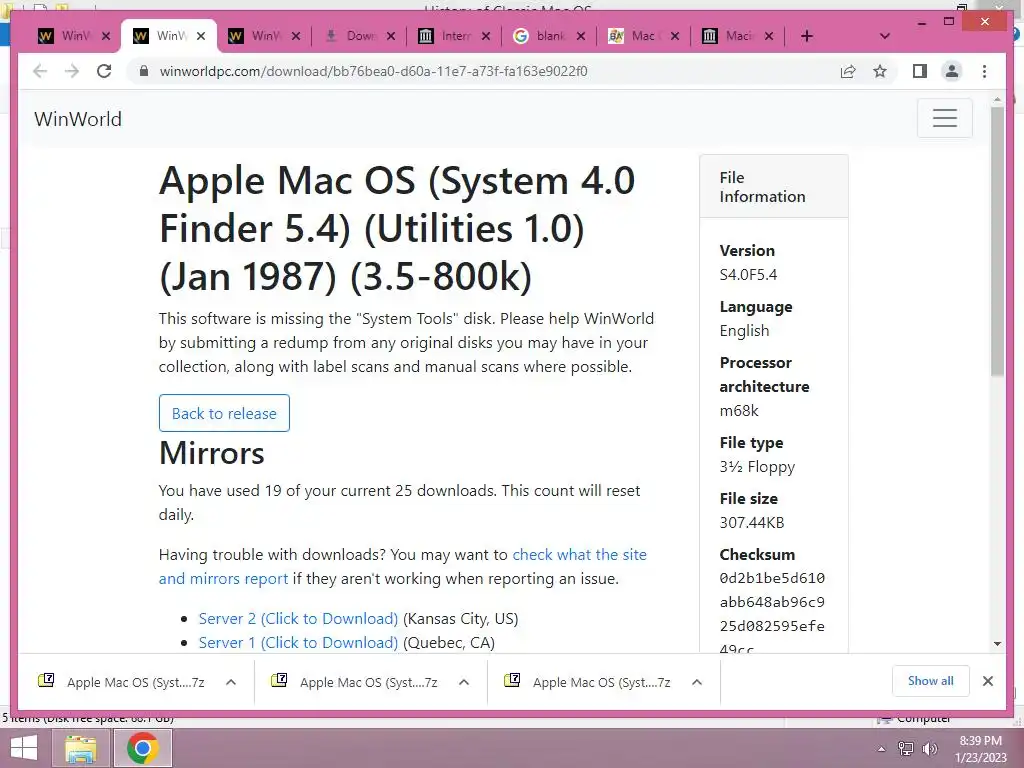Select the version value S4.0F5.4

click(748, 274)
